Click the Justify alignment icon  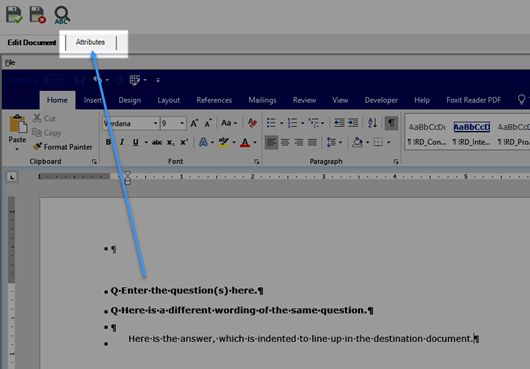click(x=312, y=142)
